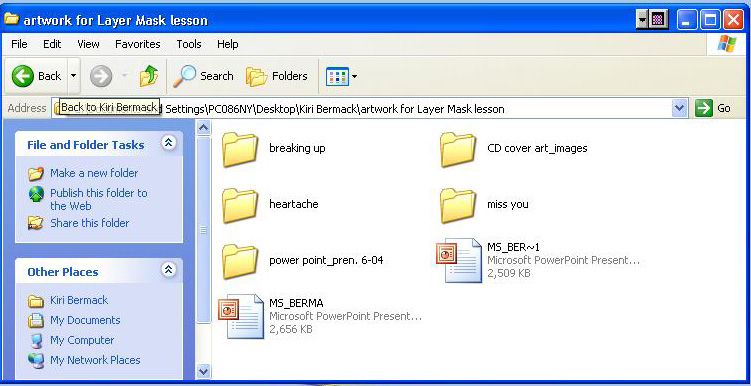Click the MS_BER~1 file name text

pyautogui.click(x=513, y=247)
